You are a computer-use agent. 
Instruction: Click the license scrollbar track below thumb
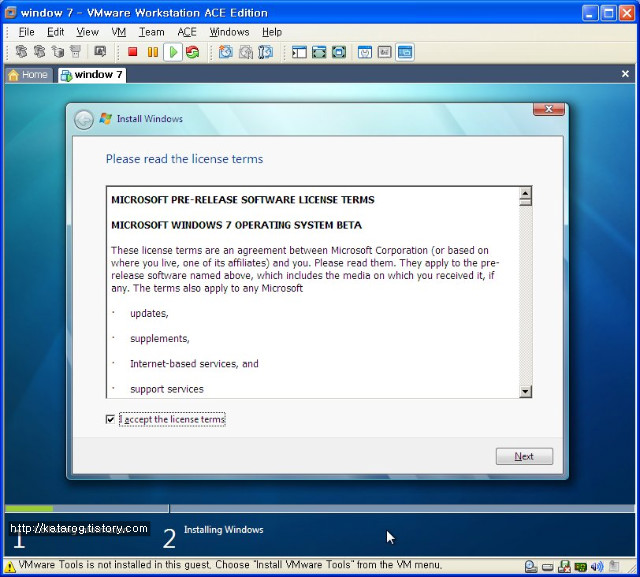525,295
